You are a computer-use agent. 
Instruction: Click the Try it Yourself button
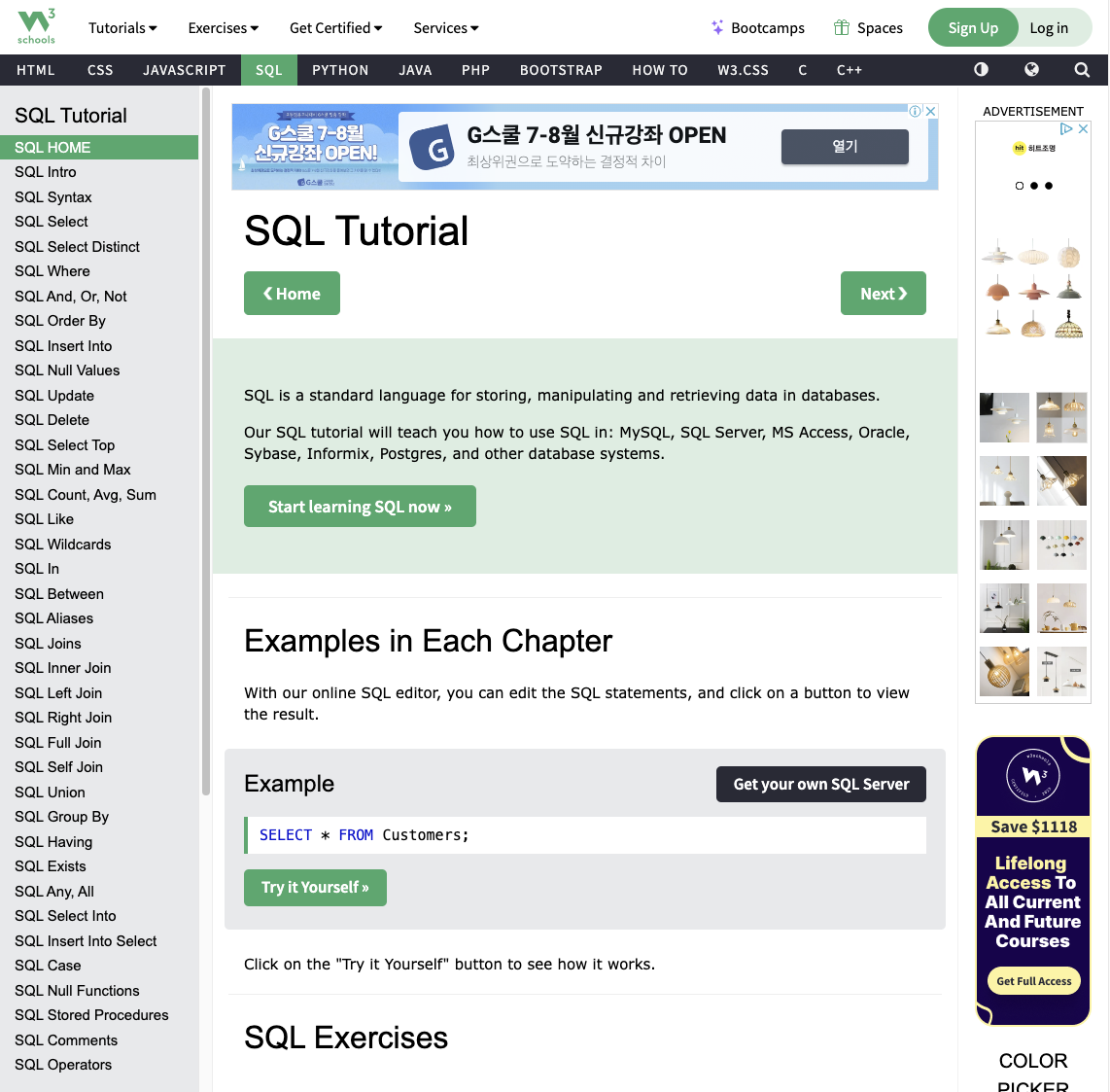tap(315, 888)
